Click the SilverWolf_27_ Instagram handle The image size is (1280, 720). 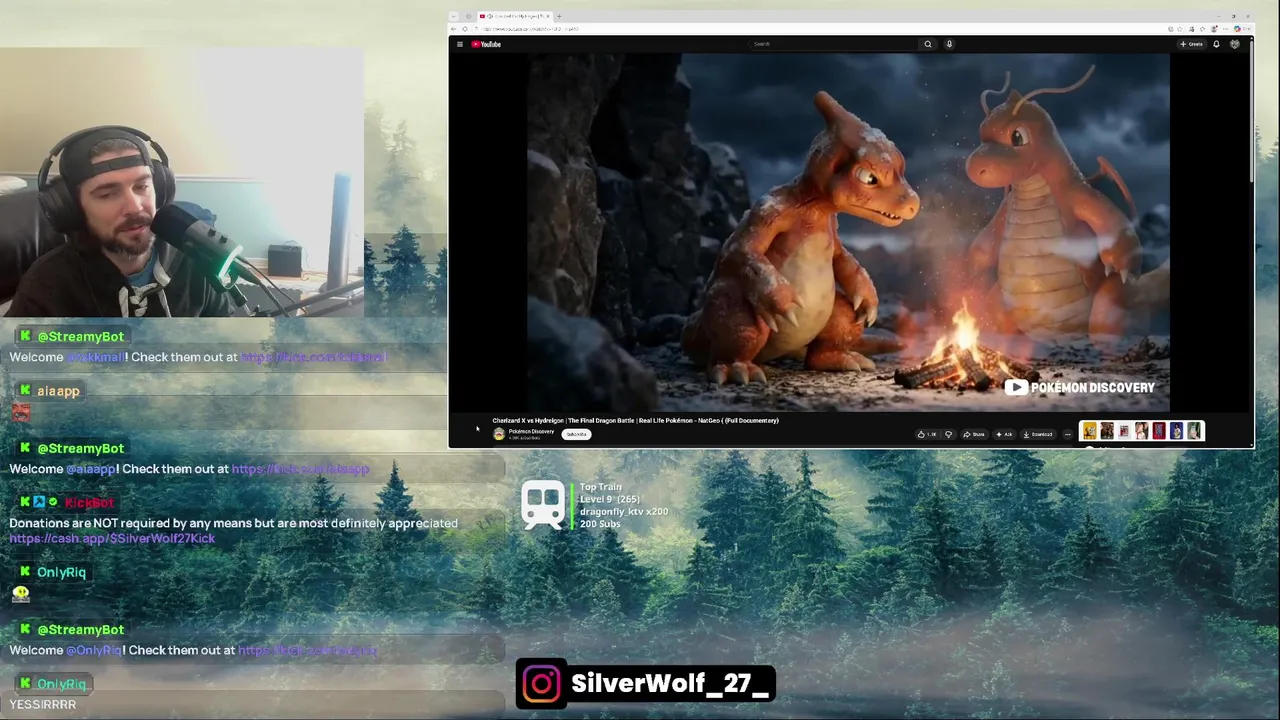point(670,684)
